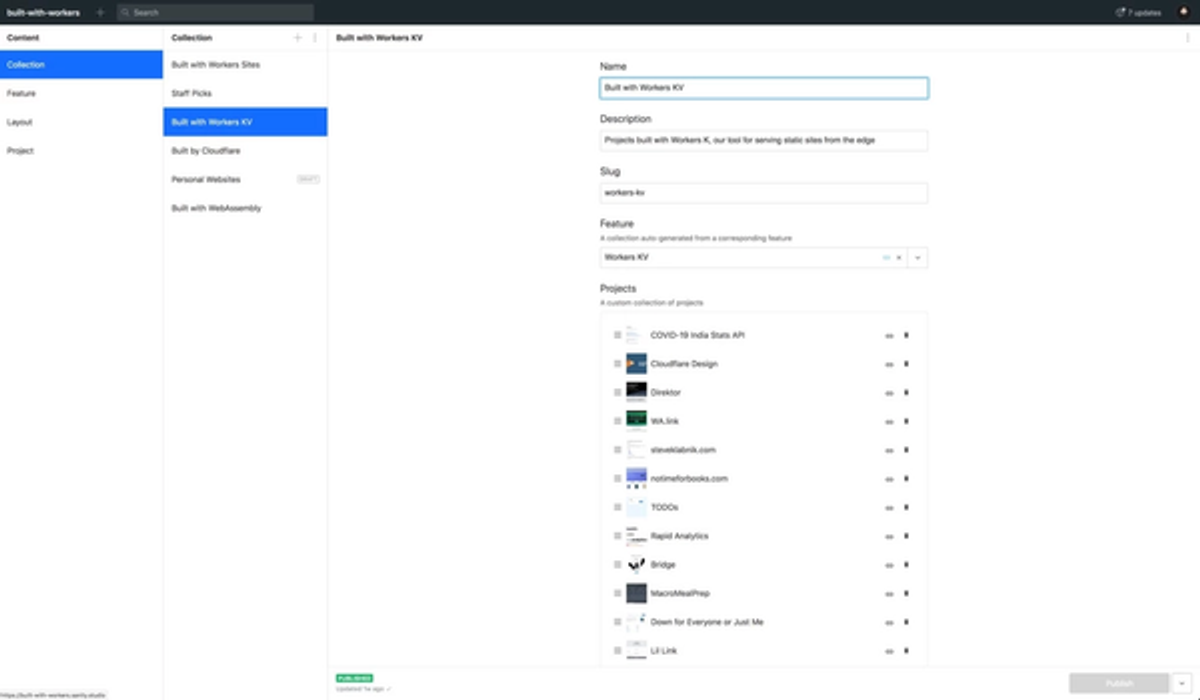Grab the drag handle next to Direktor
This screenshot has height=700, width=1200.
616,392
